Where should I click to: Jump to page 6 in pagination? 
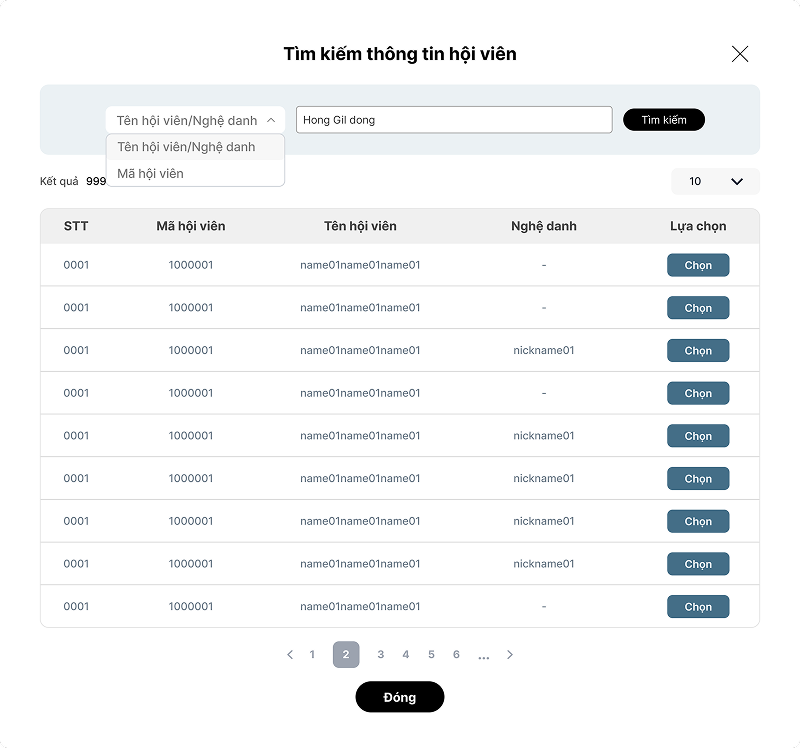(456, 655)
